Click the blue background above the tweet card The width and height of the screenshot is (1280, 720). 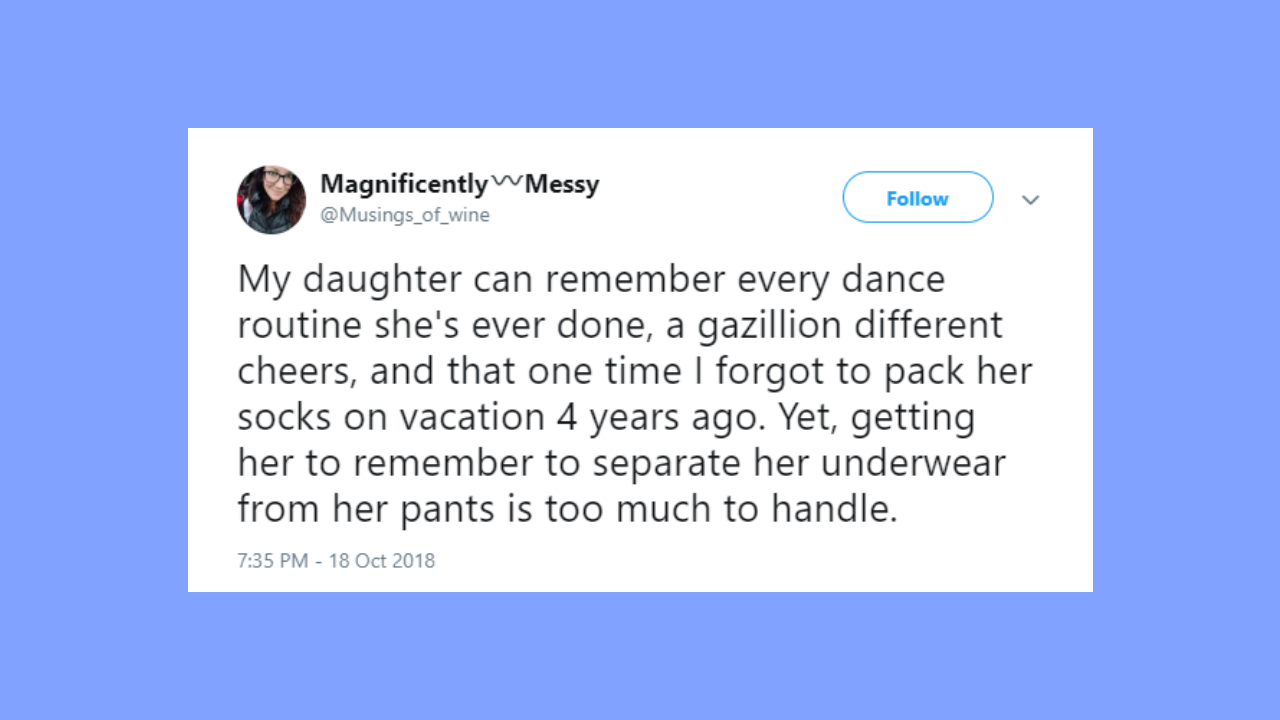pos(640,65)
